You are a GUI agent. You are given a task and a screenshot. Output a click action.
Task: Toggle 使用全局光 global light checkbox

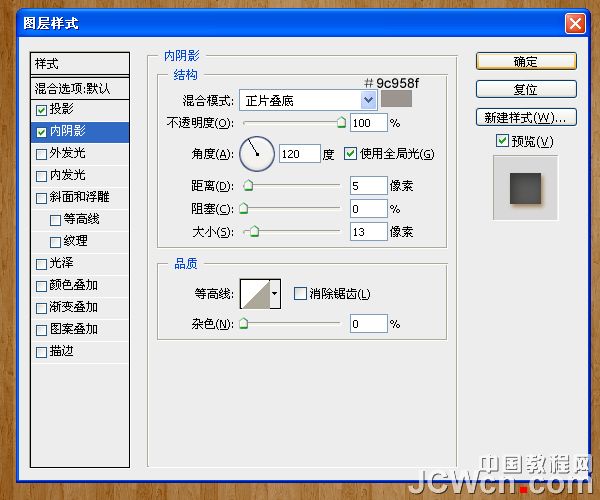click(x=351, y=154)
